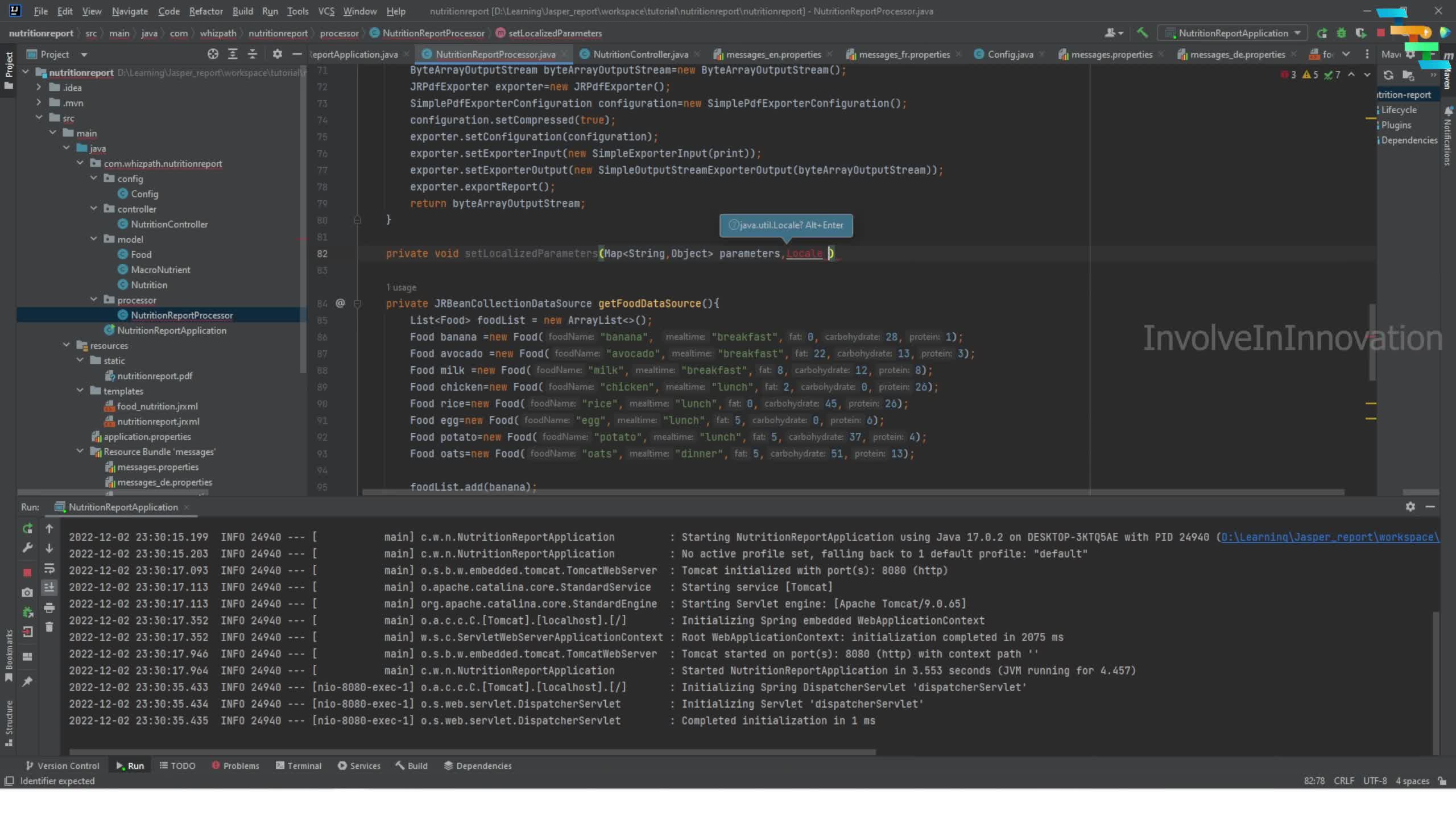Expand the .mvn folder
Image resolution: width=1456 pixels, height=819 pixels.
point(39,102)
